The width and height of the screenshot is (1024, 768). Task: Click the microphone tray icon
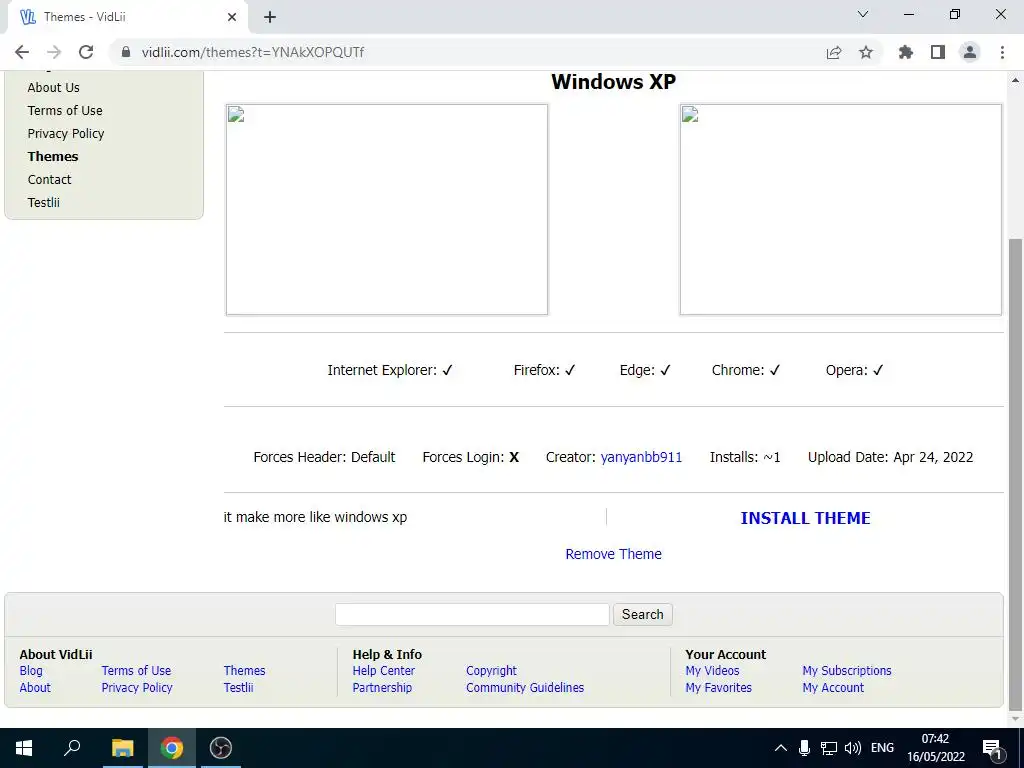click(x=805, y=748)
